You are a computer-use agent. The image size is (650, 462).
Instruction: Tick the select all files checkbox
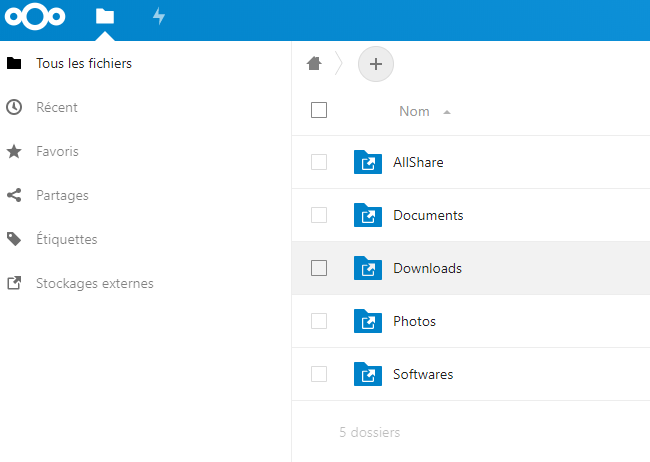(x=319, y=111)
